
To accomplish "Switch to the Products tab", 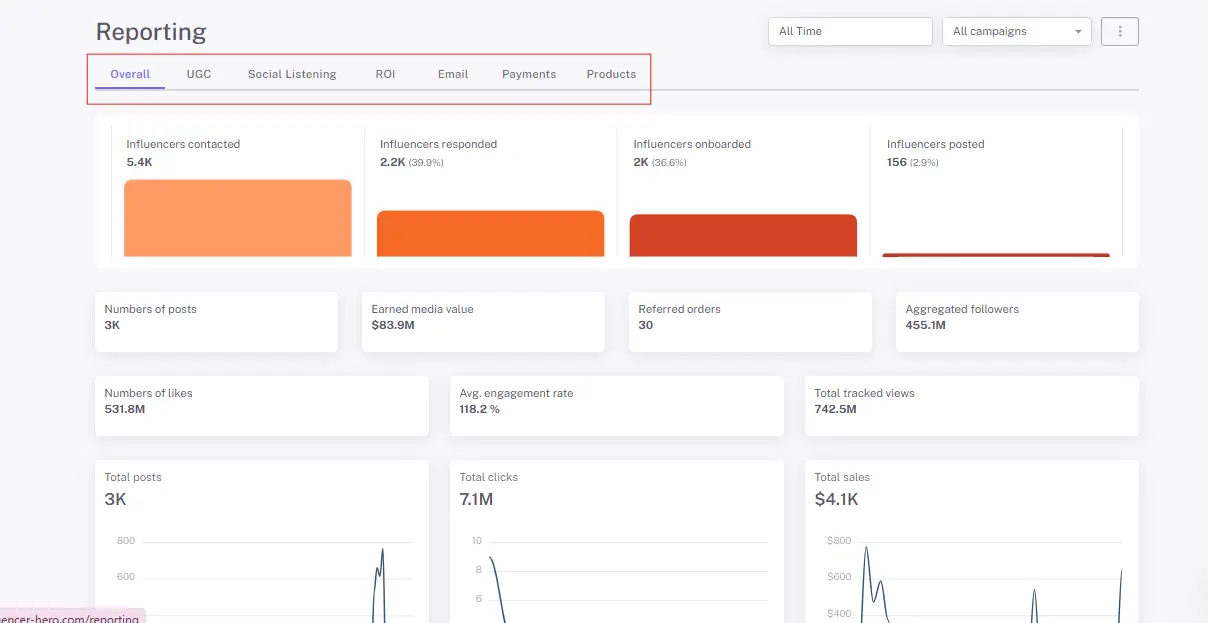I will coord(611,74).
